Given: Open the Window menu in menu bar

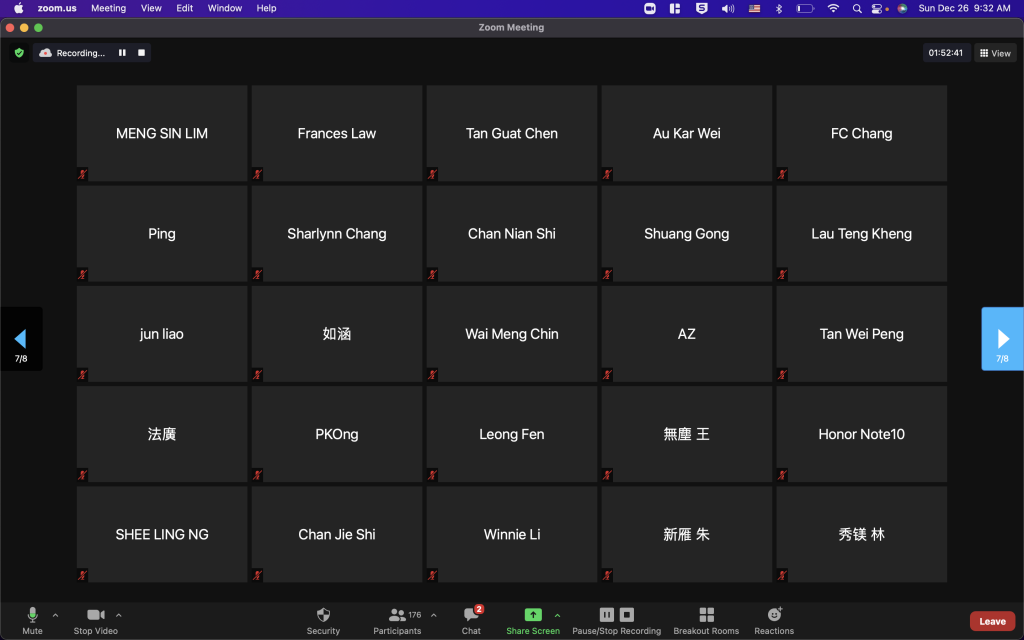Looking at the screenshot, I should pyautogui.click(x=224, y=8).
